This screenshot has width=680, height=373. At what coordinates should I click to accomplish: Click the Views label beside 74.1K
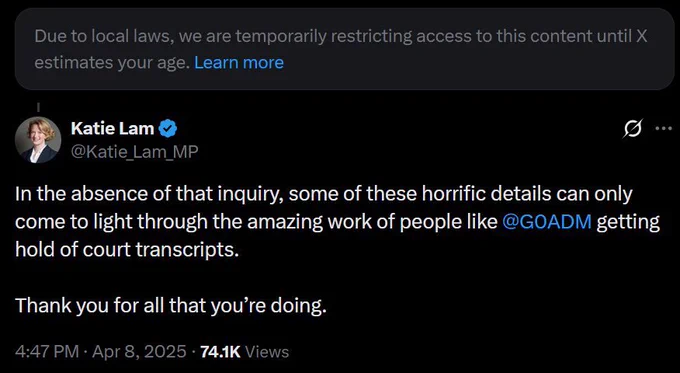[x=267, y=351]
